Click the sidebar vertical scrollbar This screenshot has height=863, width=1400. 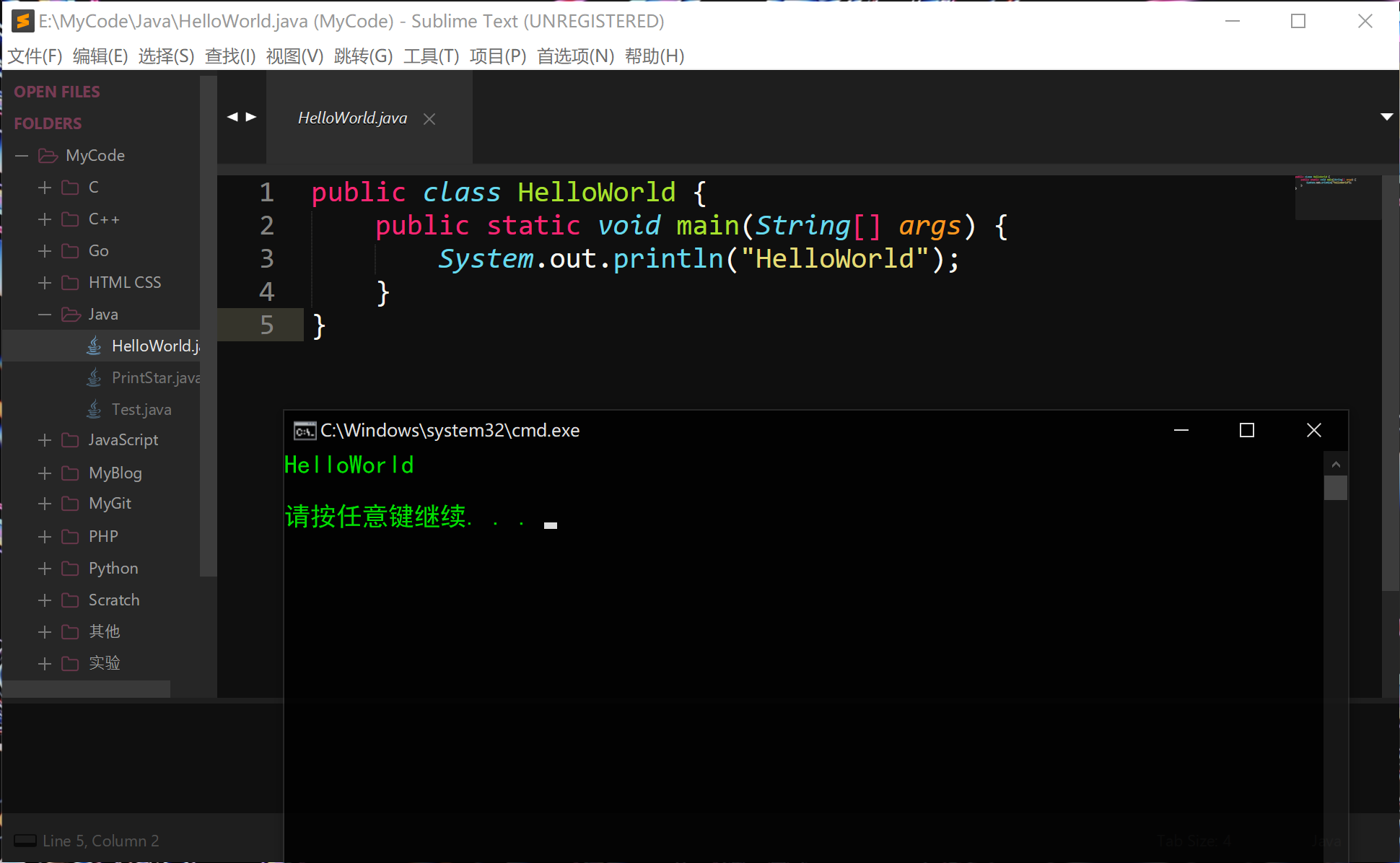(x=208, y=326)
